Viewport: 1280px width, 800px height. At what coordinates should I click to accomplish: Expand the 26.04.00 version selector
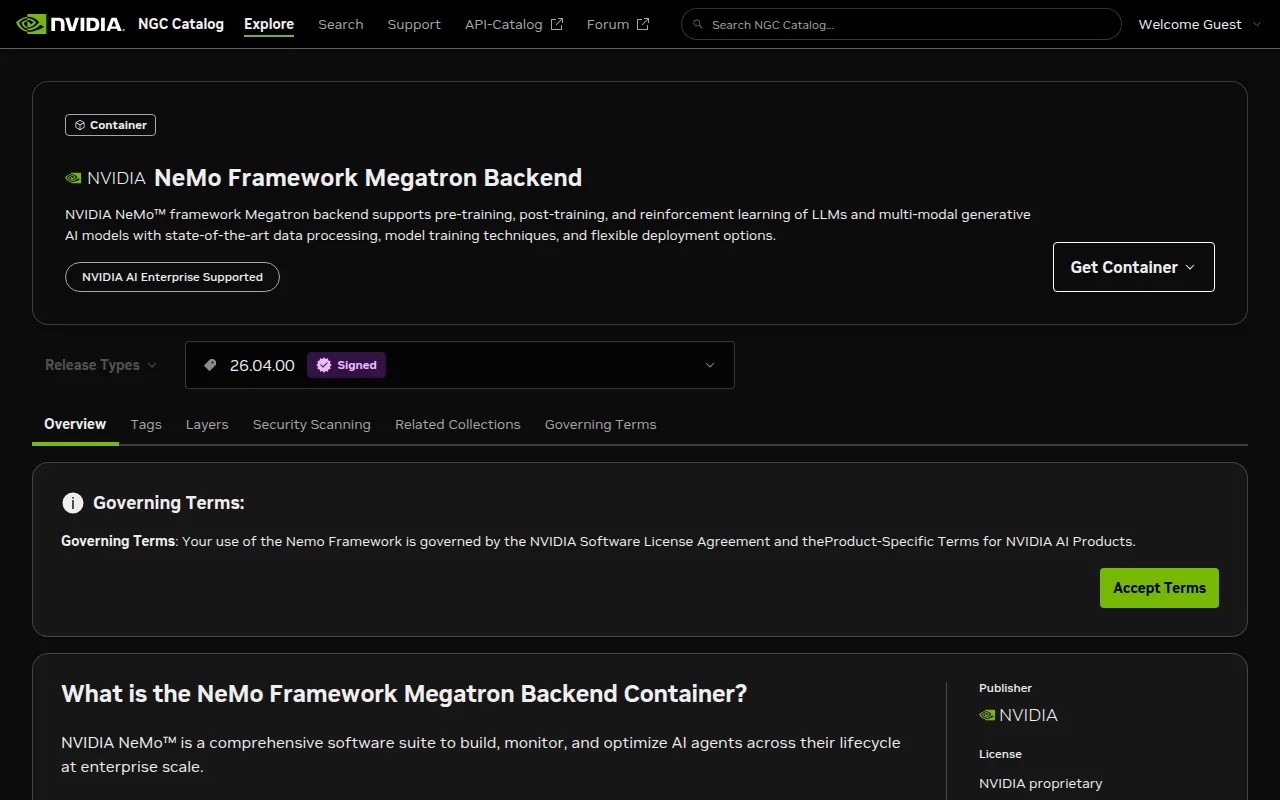click(x=710, y=365)
